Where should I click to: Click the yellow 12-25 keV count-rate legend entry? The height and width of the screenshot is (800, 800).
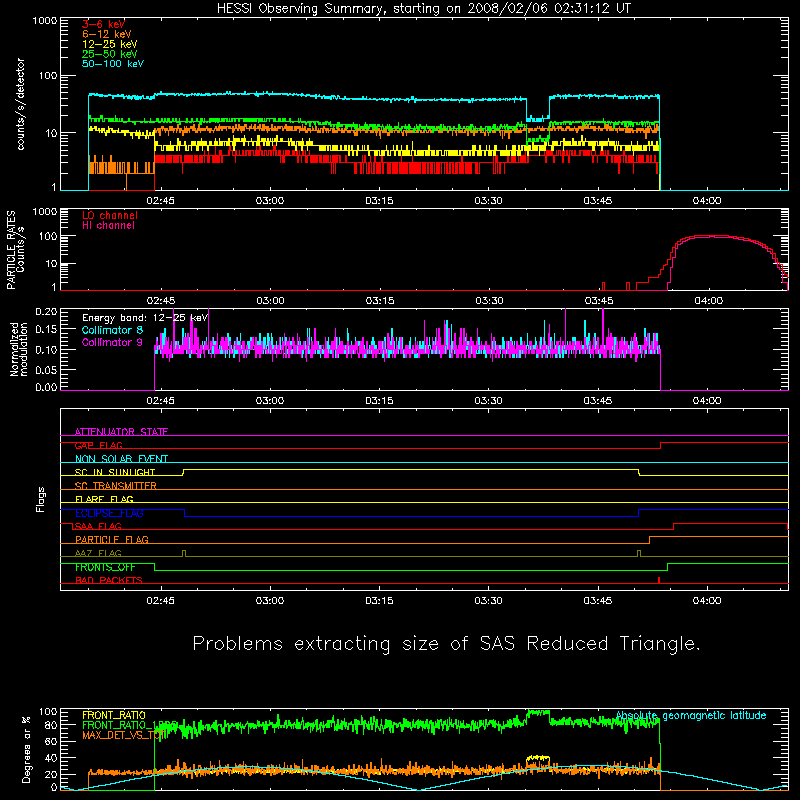(x=109, y=44)
